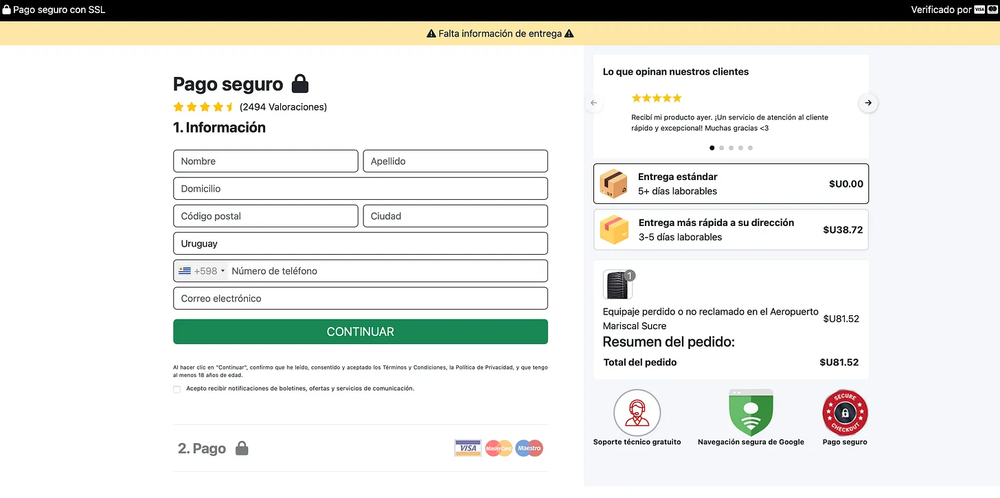Click the 1. Información heading
Screen dimensions: 1000x498
click(x=219, y=128)
